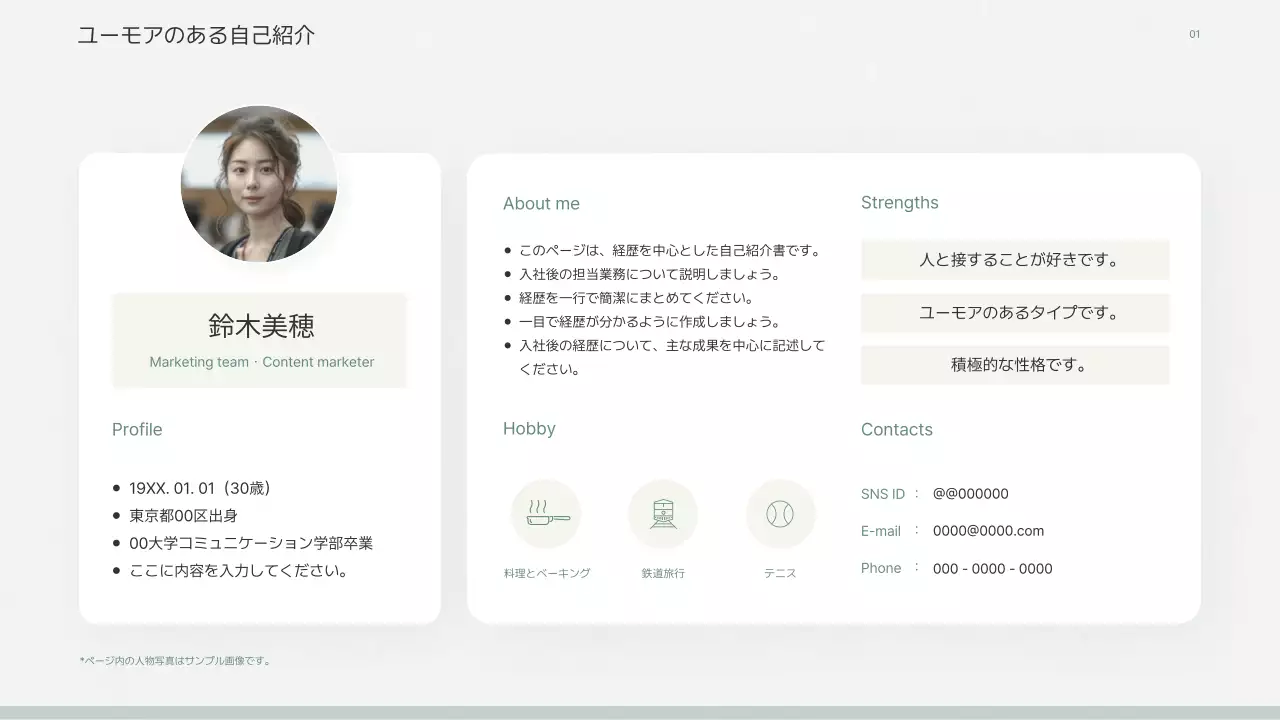The width and height of the screenshot is (1280, 720).
Task: Select the テニス hobby label
Action: pyautogui.click(x=781, y=572)
